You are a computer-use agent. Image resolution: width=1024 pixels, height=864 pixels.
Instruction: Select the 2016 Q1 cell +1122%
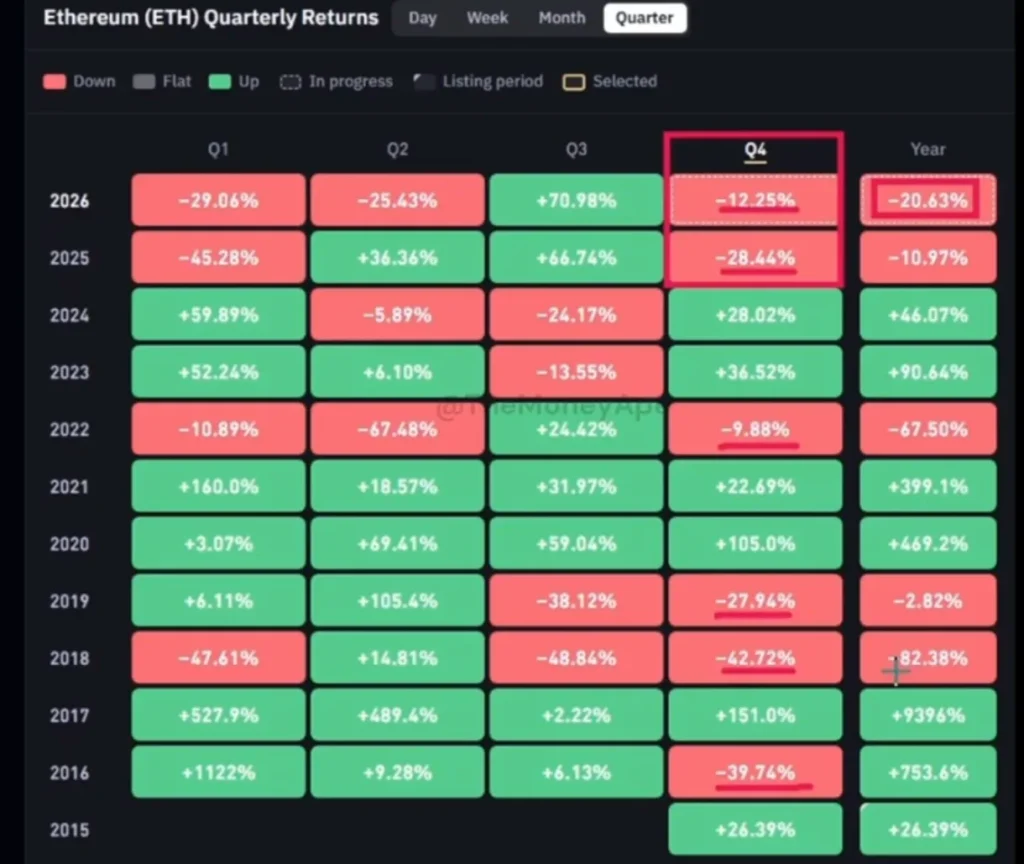pos(218,773)
